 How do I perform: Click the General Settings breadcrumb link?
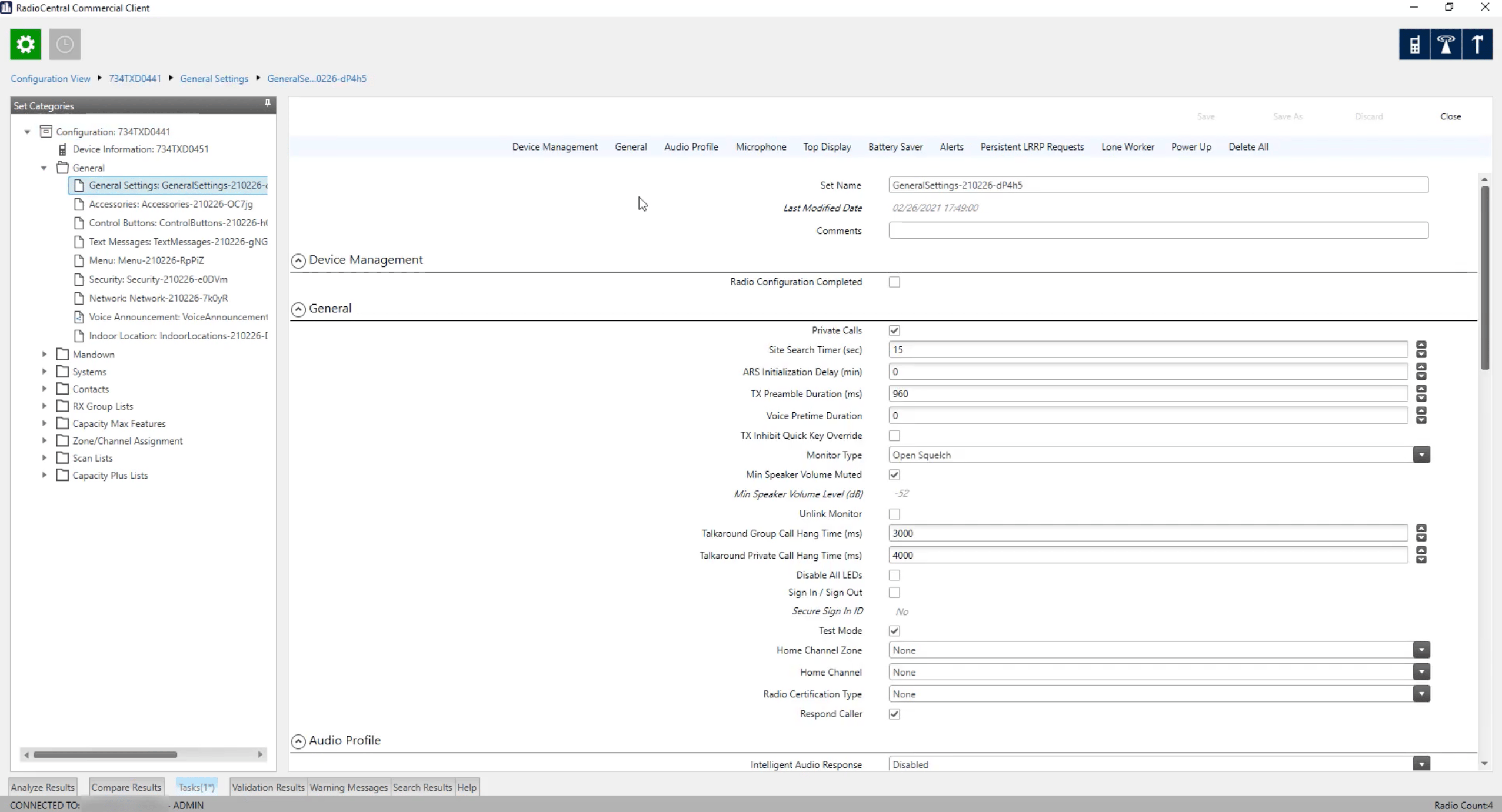pos(214,79)
